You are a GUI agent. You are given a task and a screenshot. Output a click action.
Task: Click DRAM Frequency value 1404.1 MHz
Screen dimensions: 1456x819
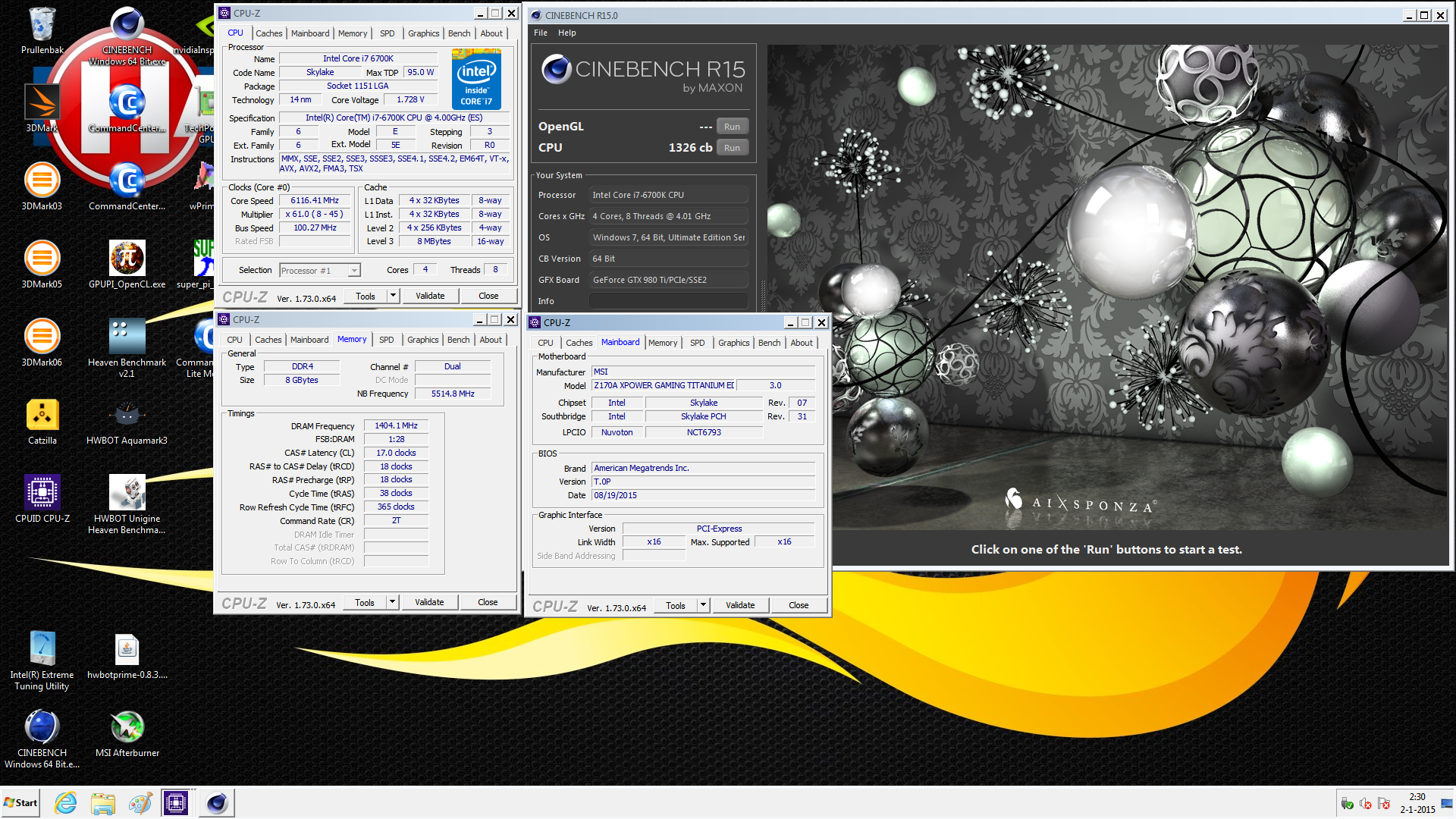(396, 426)
